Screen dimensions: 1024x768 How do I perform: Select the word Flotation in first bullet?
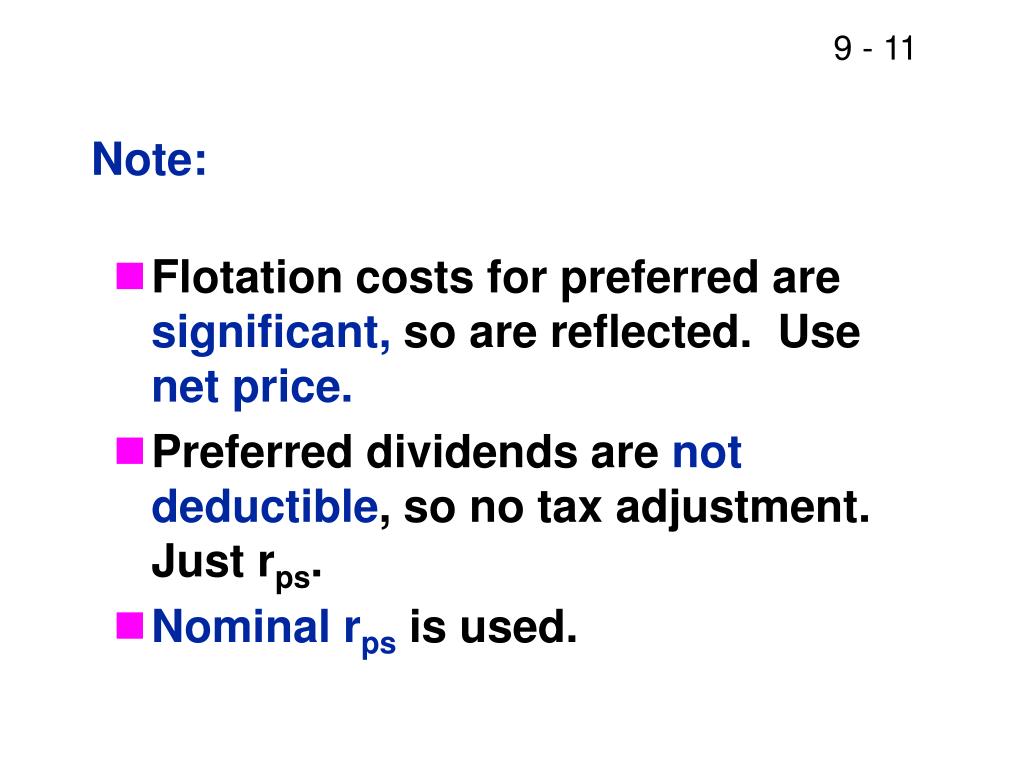click(247, 277)
